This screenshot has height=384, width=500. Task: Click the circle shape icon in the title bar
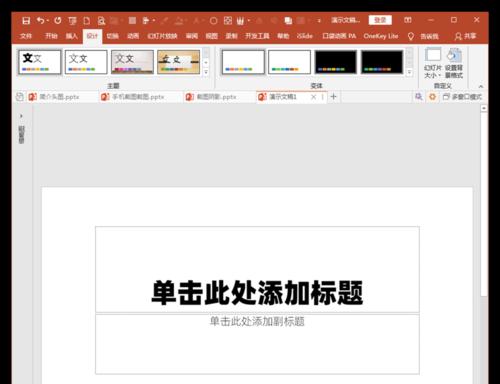pyautogui.click(x=214, y=21)
